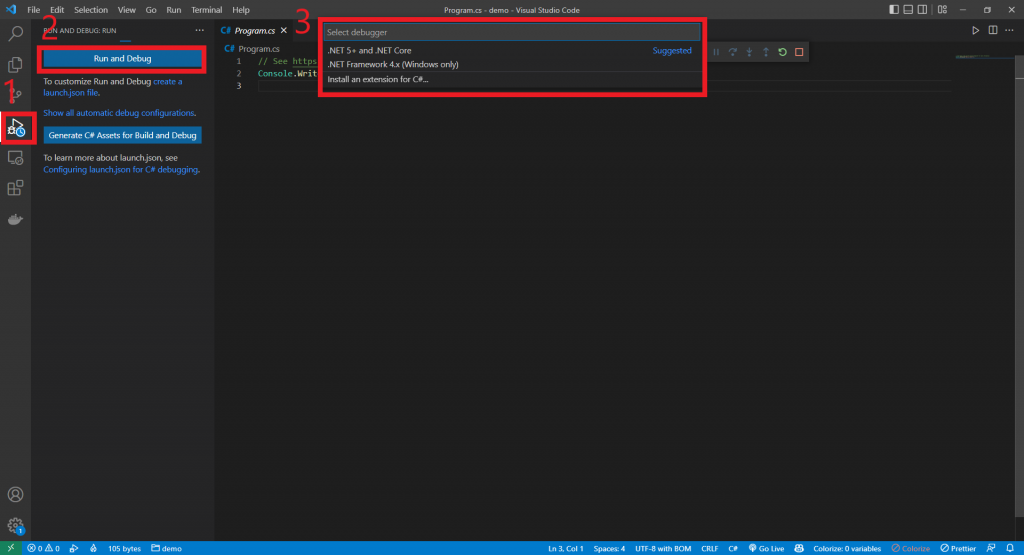
Task: Toggle primary side bar layout icon
Action: [x=894, y=10]
